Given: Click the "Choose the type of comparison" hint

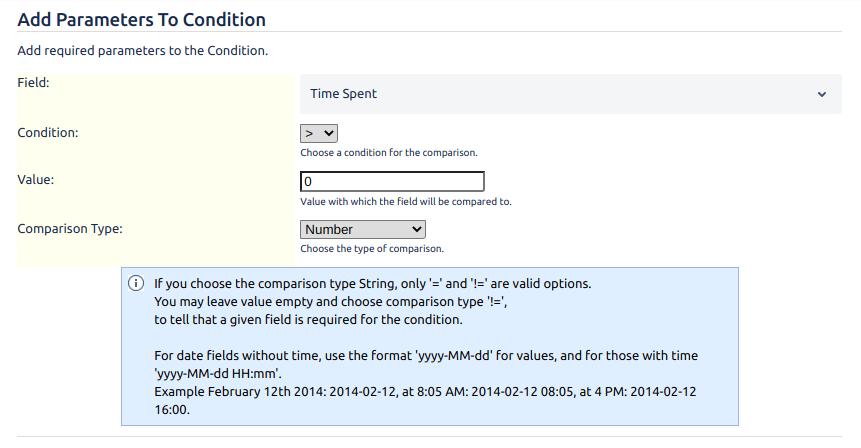Looking at the screenshot, I should pyautogui.click(x=371, y=248).
